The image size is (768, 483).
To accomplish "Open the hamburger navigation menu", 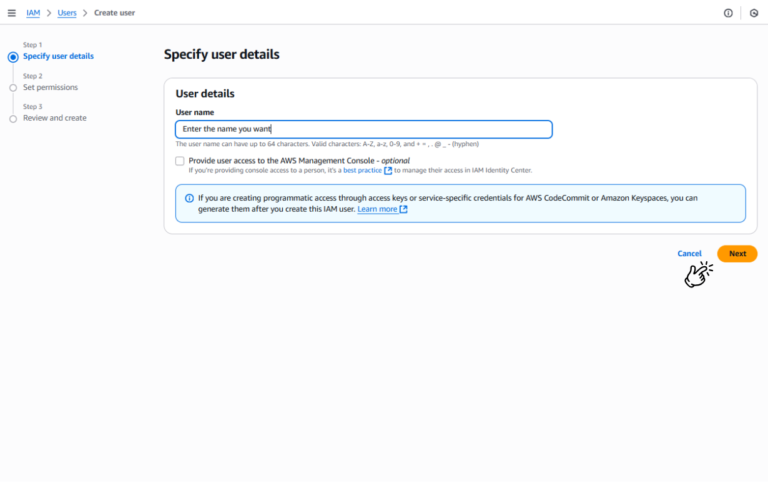I will [x=11, y=13].
